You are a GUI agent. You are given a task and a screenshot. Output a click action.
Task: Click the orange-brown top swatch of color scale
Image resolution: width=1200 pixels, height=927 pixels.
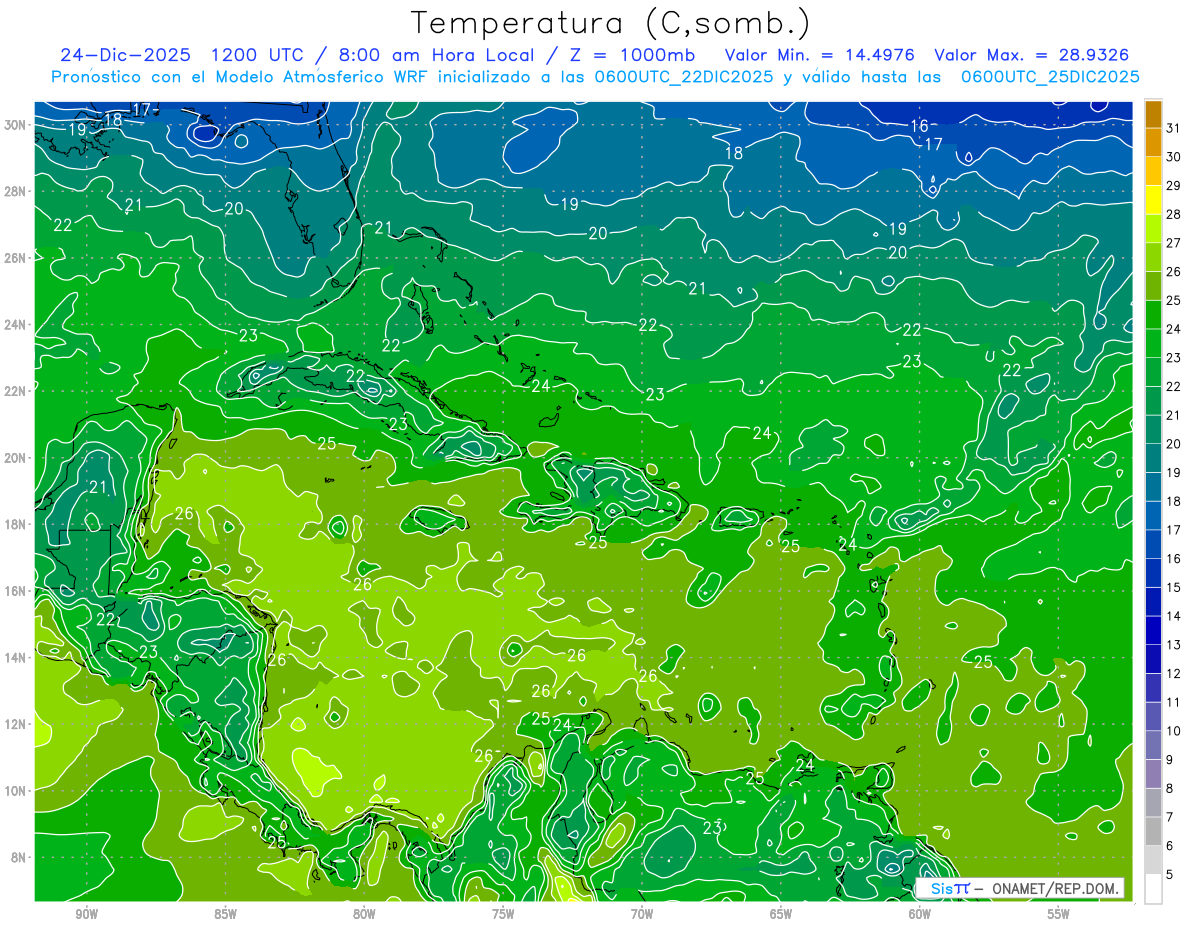tap(1153, 114)
